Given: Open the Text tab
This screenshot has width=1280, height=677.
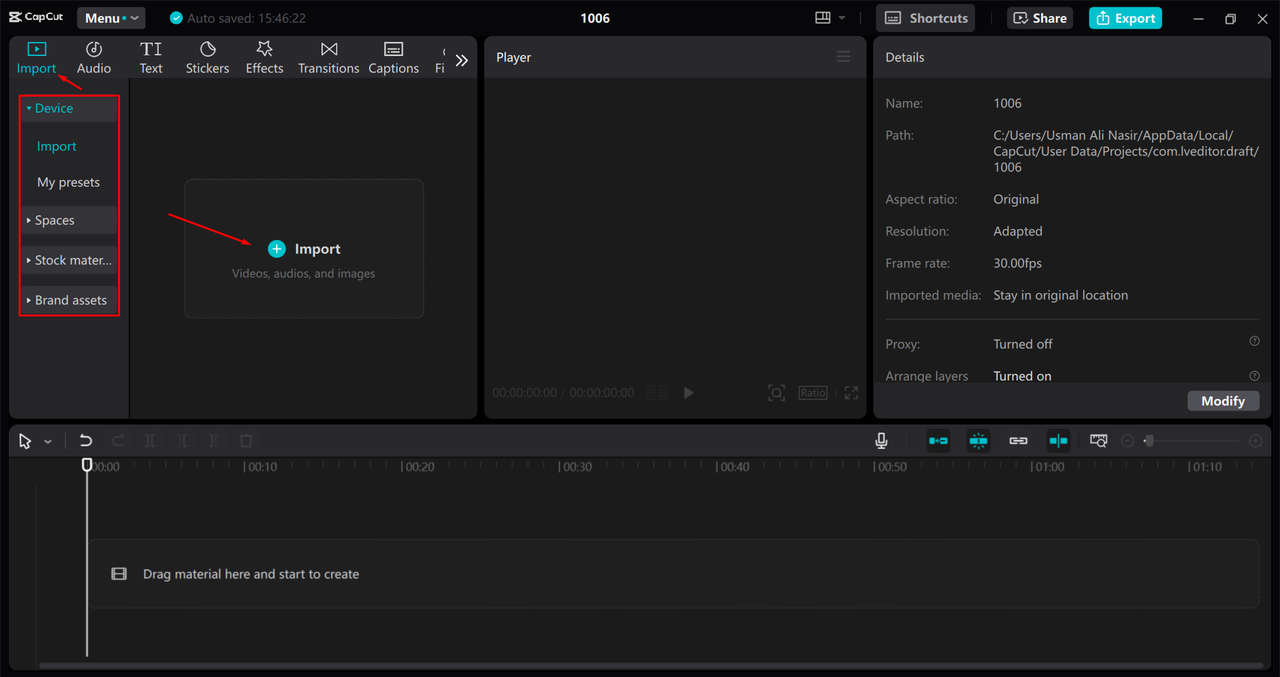Looking at the screenshot, I should [151, 58].
